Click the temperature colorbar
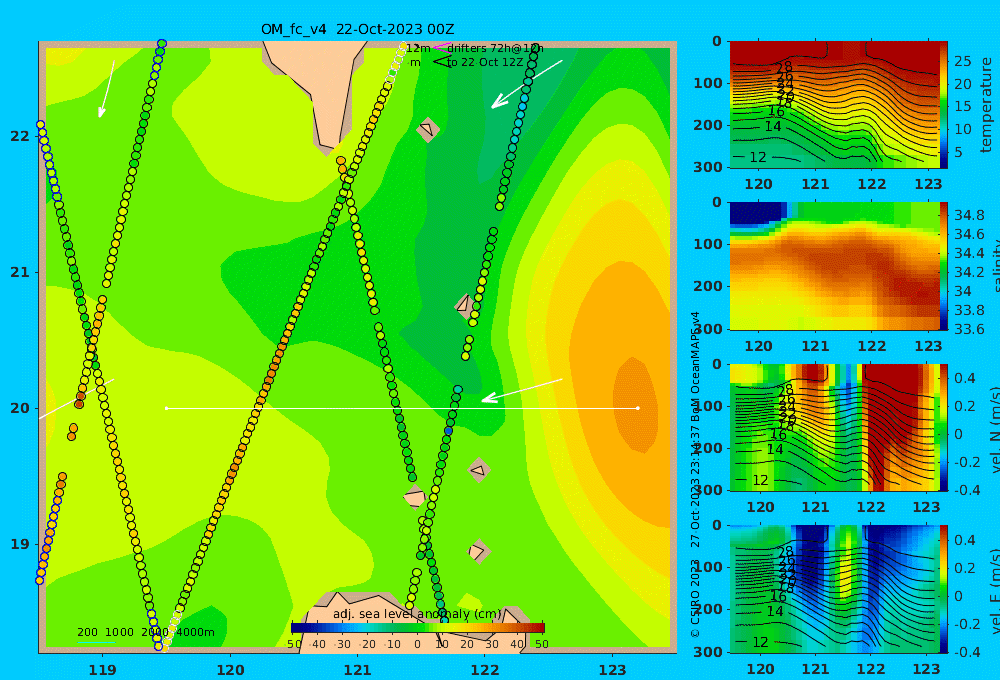 [x=944, y=105]
